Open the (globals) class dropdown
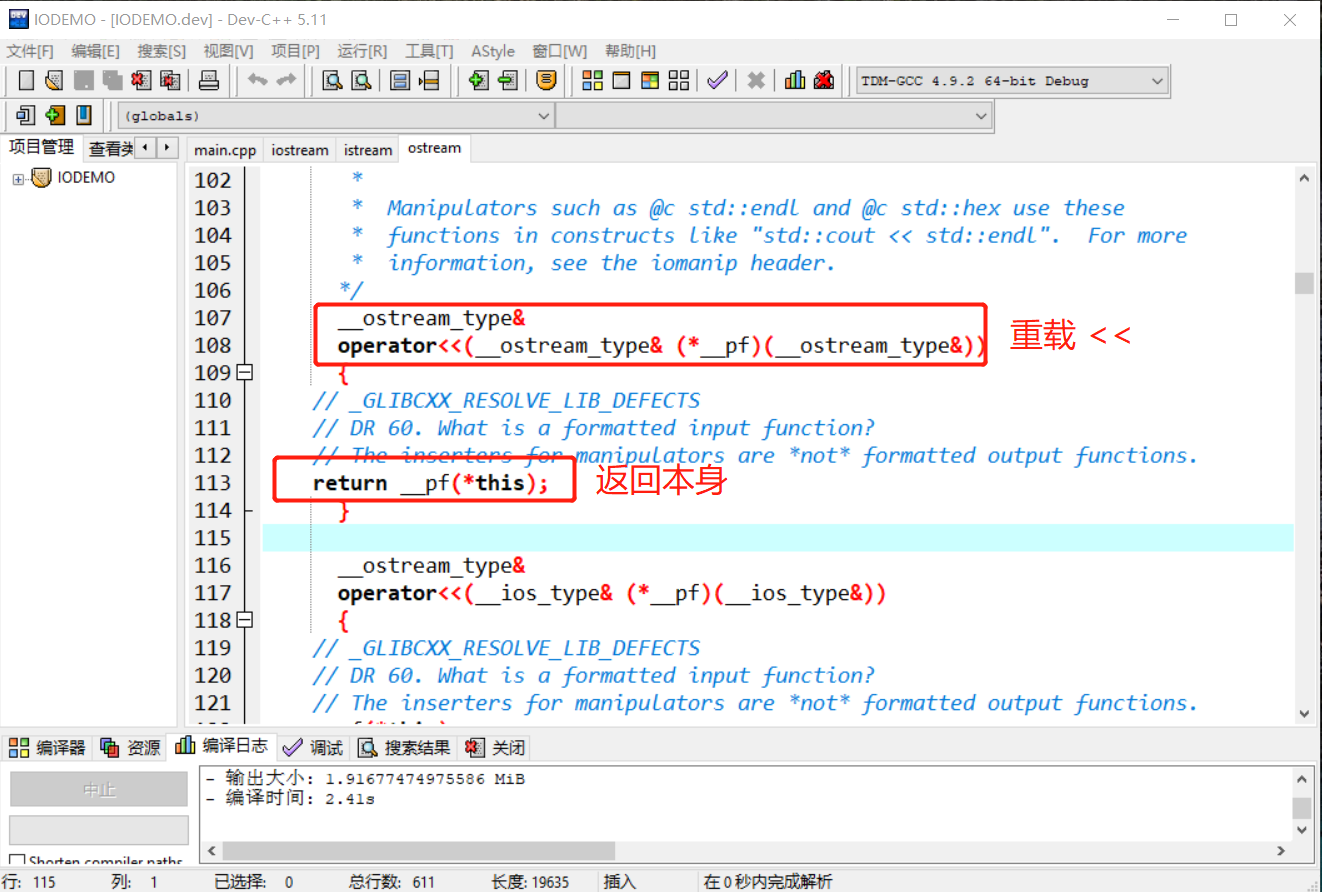The width and height of the screenshot is (1322, 892). [x=336, y=116]
